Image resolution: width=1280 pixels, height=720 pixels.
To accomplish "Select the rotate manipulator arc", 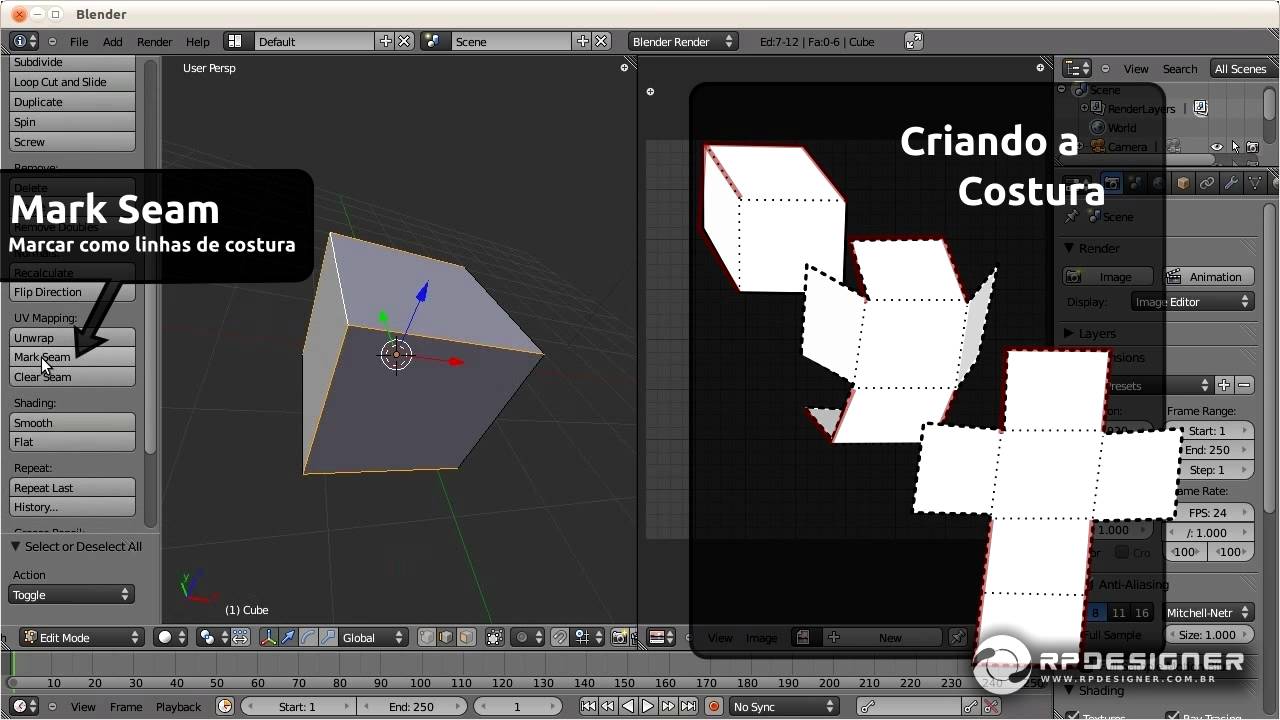I will coord(309,637).
